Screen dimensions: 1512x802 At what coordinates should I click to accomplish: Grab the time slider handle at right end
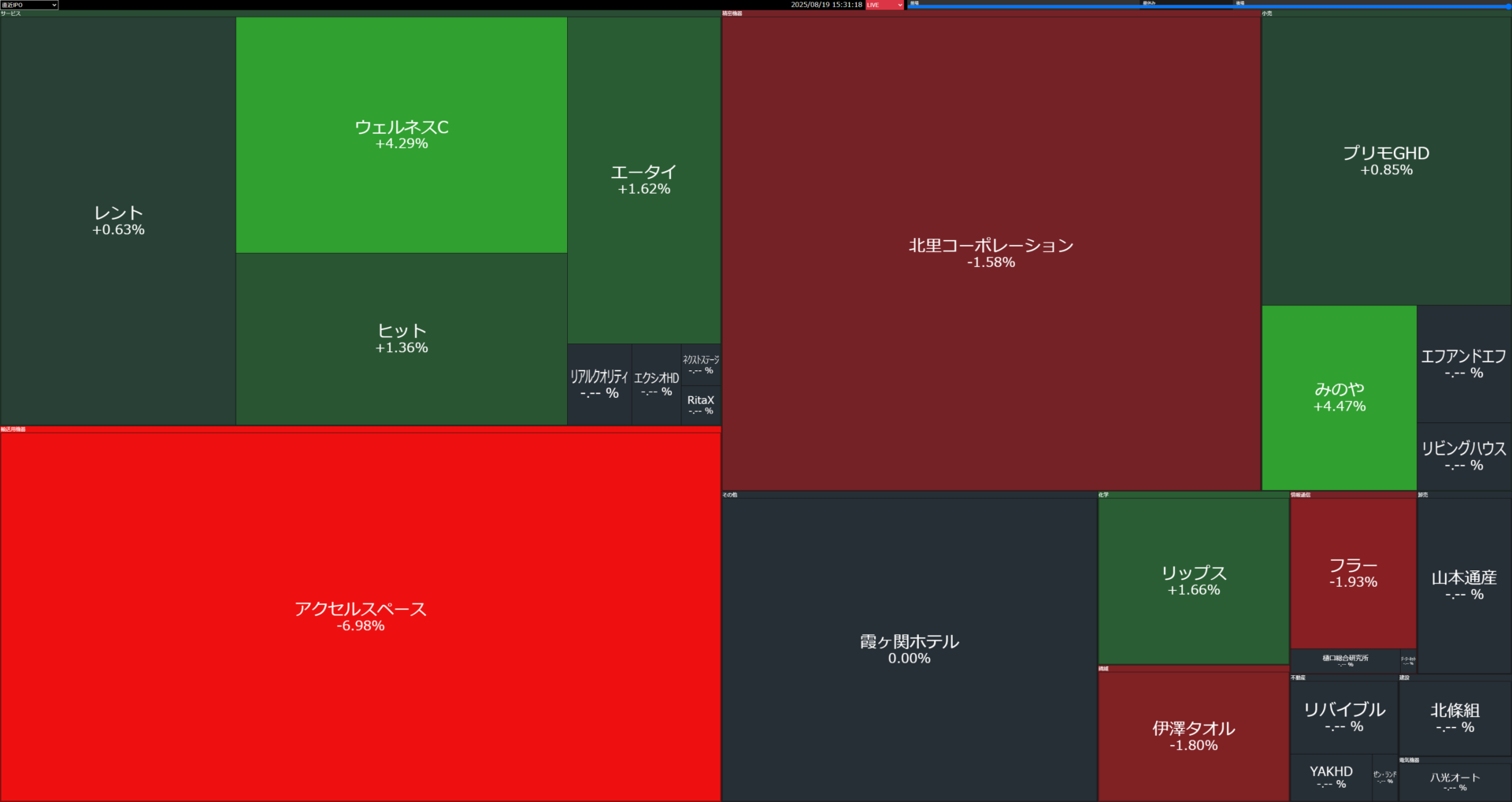tap(1508, 6)
